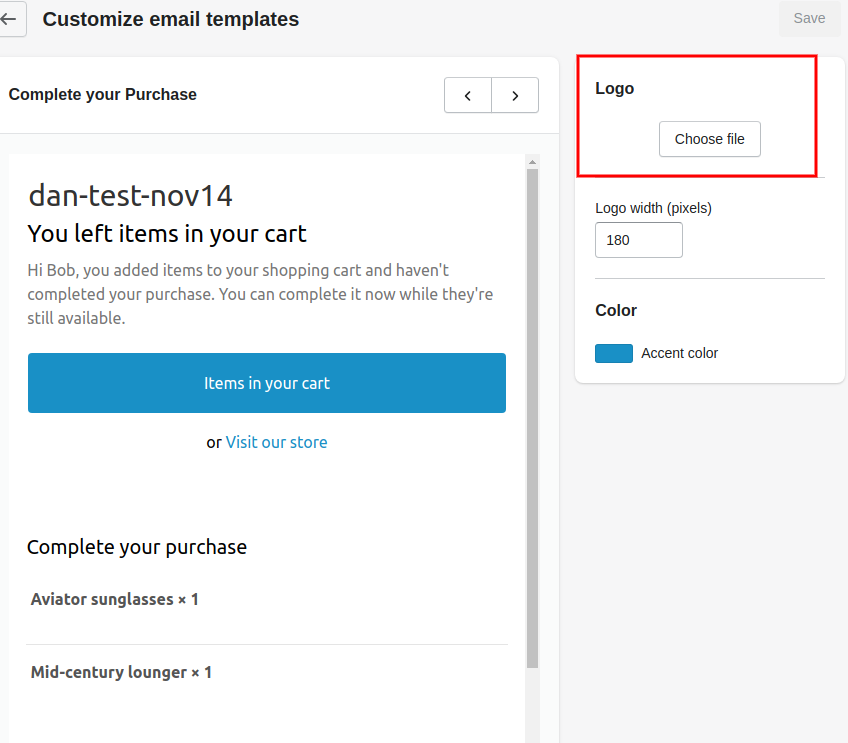Image resolution: width=848 pixels, height=743 pixels.
Task: Click the Aviator sunglasses line item
Action: tap(115, 599)
